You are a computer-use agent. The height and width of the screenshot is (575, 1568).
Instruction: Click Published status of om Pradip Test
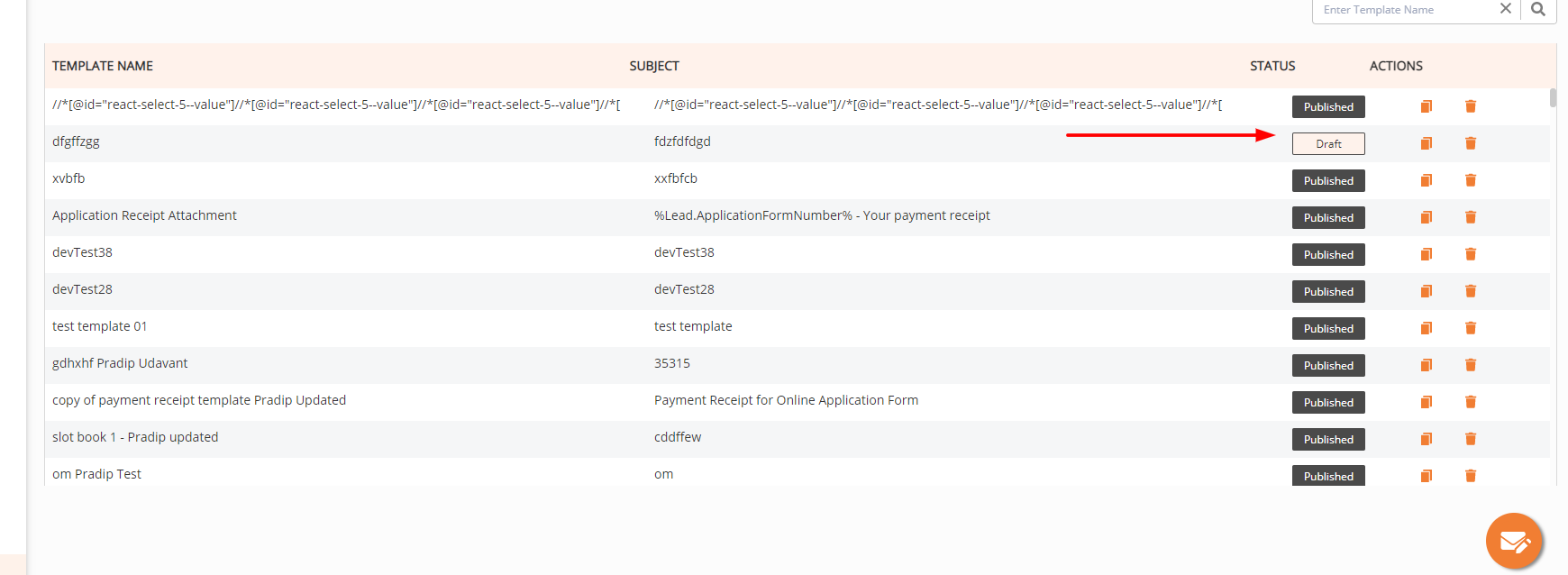click(1328, 475)
